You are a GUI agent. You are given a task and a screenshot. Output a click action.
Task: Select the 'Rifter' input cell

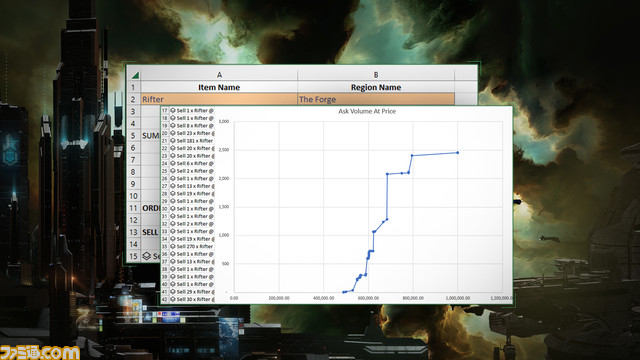[x=219, y=99]
